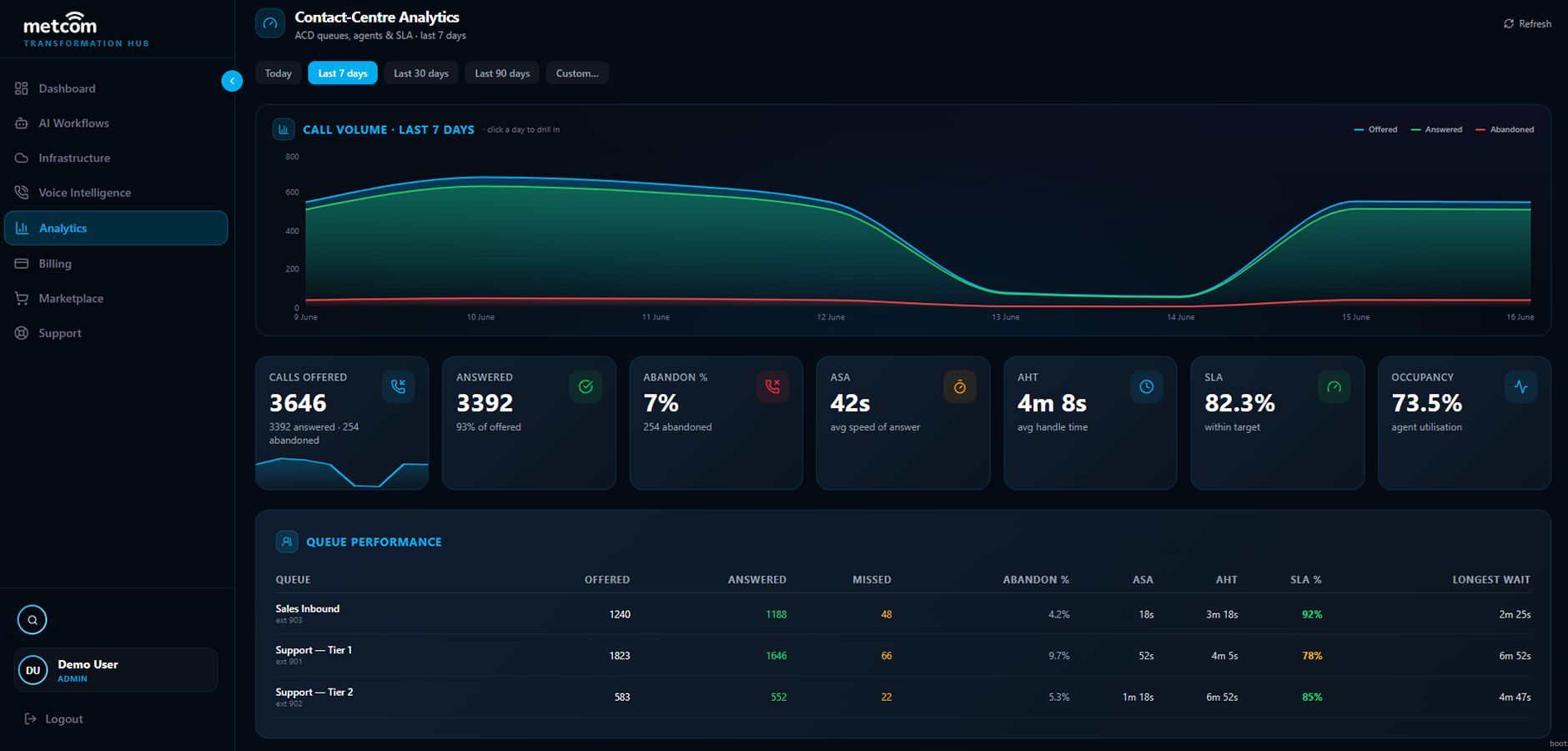This screenshot has height=751, width=1568.
Task: Click the Analytics bar chart icon in sidebar
Action: tap(23, 228)
